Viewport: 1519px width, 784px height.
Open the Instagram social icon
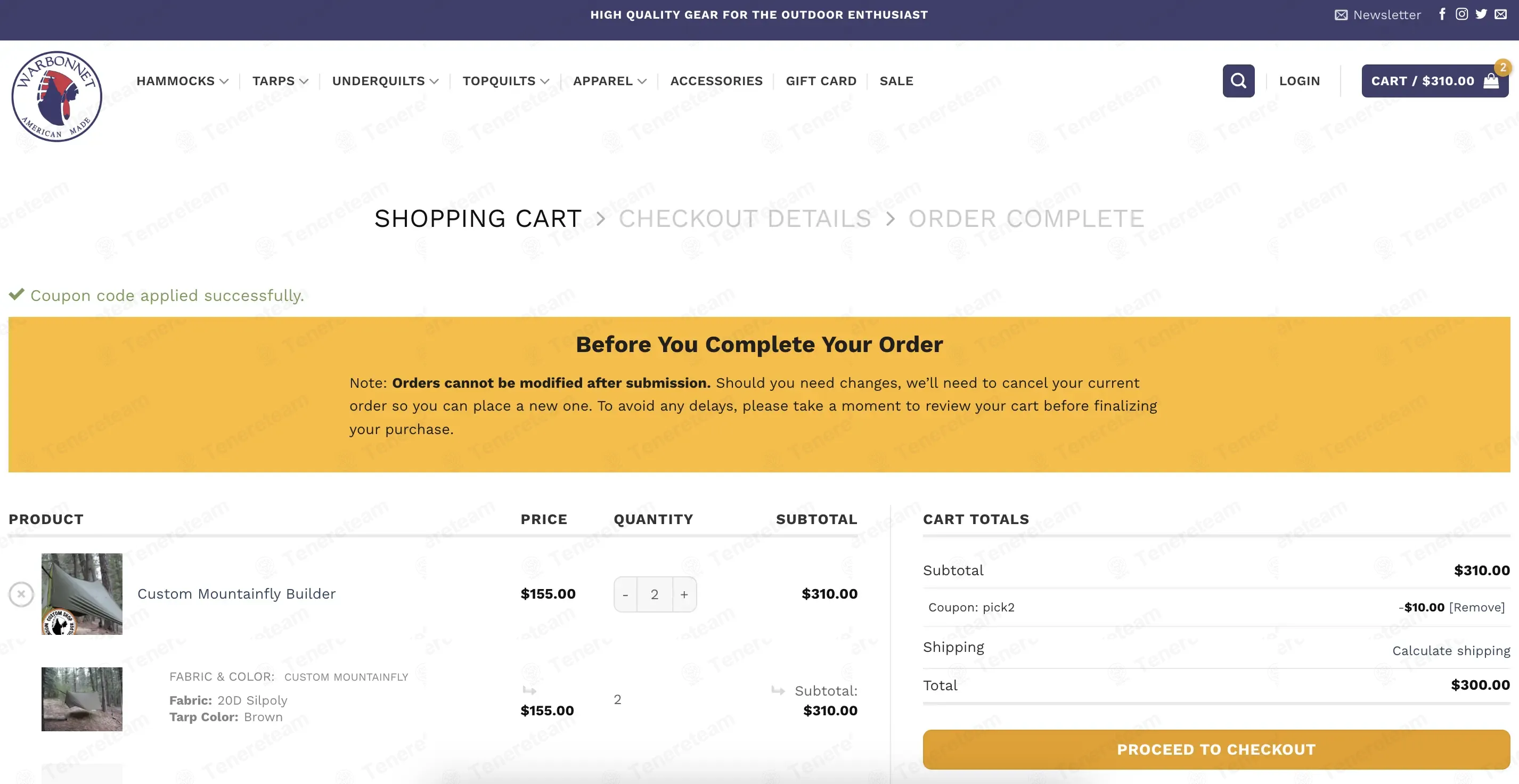click(1461, 14)
